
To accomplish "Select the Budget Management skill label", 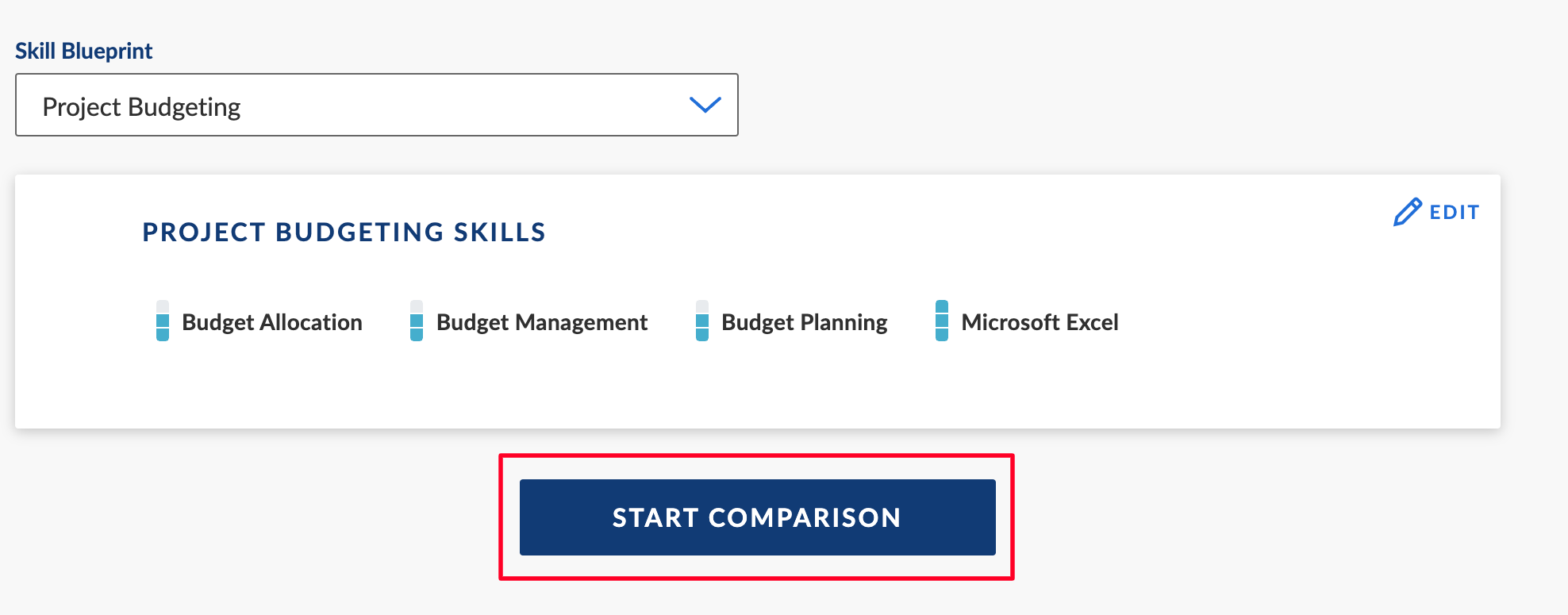I will (542, 322).
